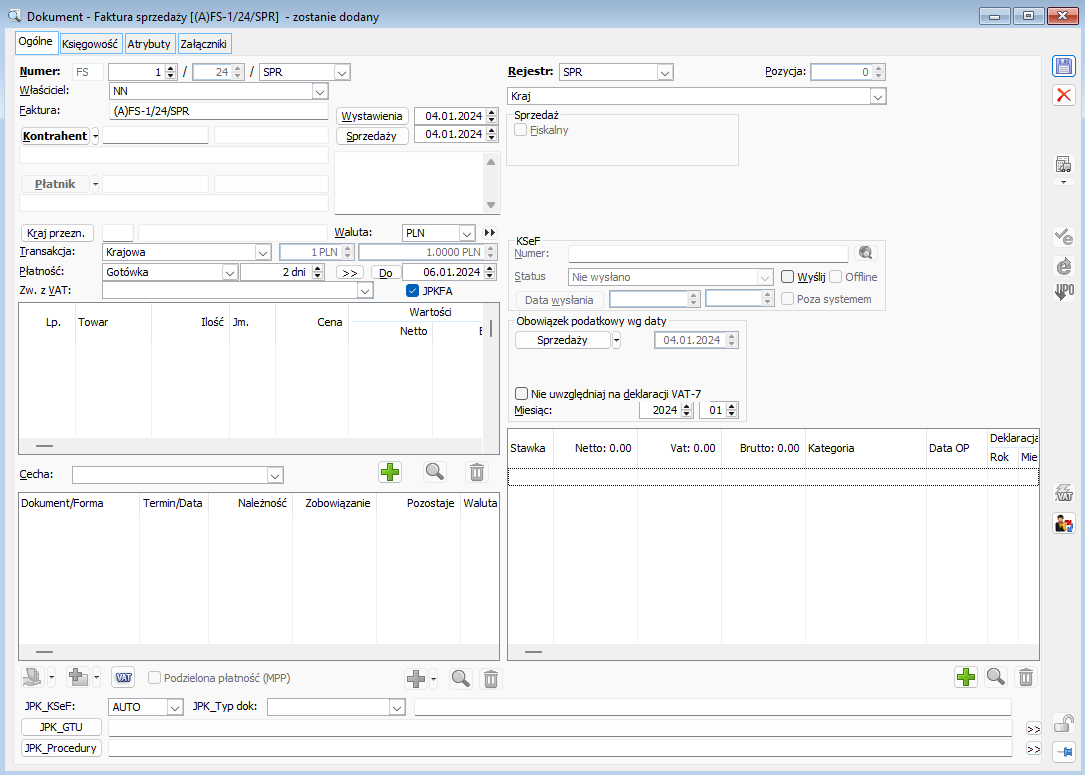Click the Sprzedaży date button near Wystawienia
1085x775 pixels.
pos(372,136)
